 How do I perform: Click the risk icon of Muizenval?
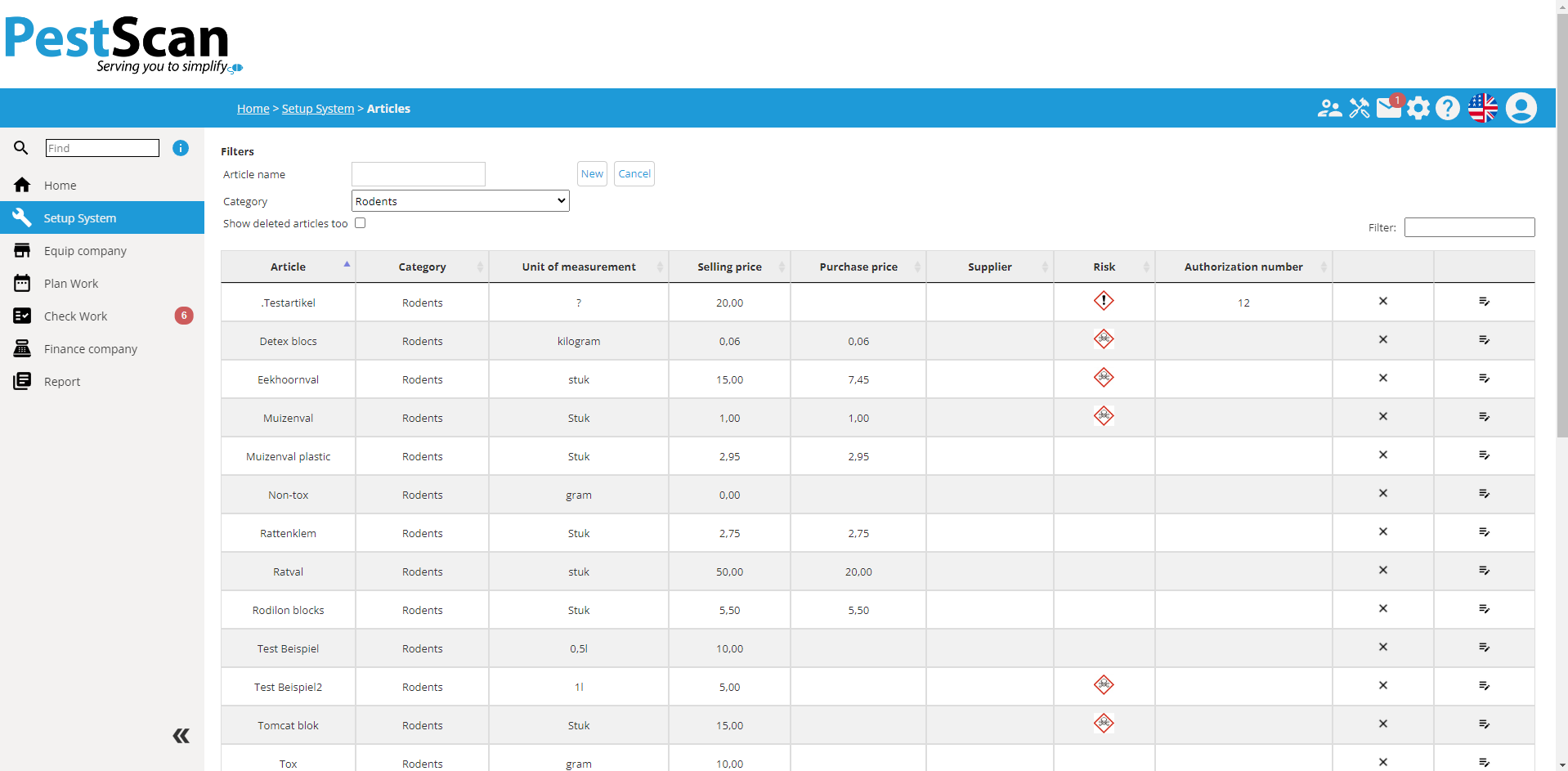point(1104,416)
